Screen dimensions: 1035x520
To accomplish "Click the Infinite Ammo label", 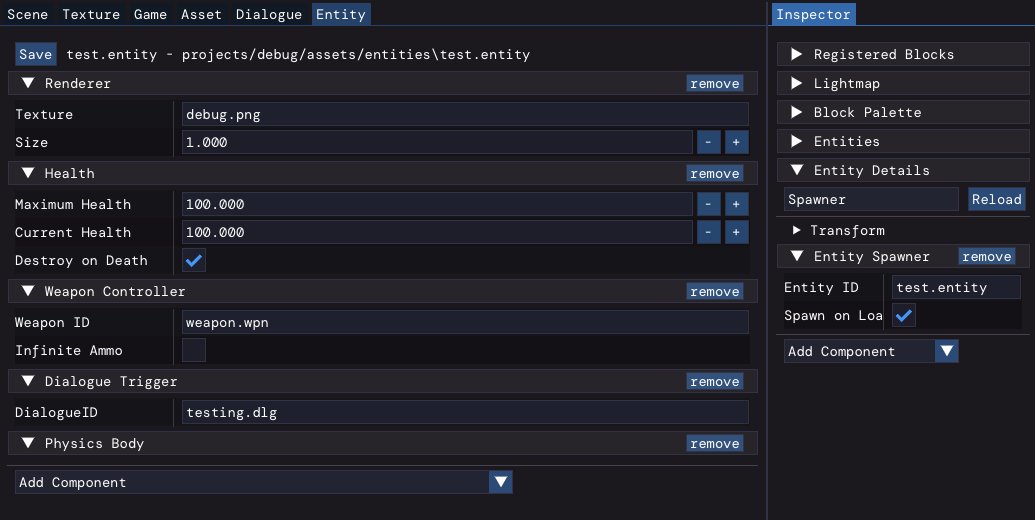I will 69,350.
